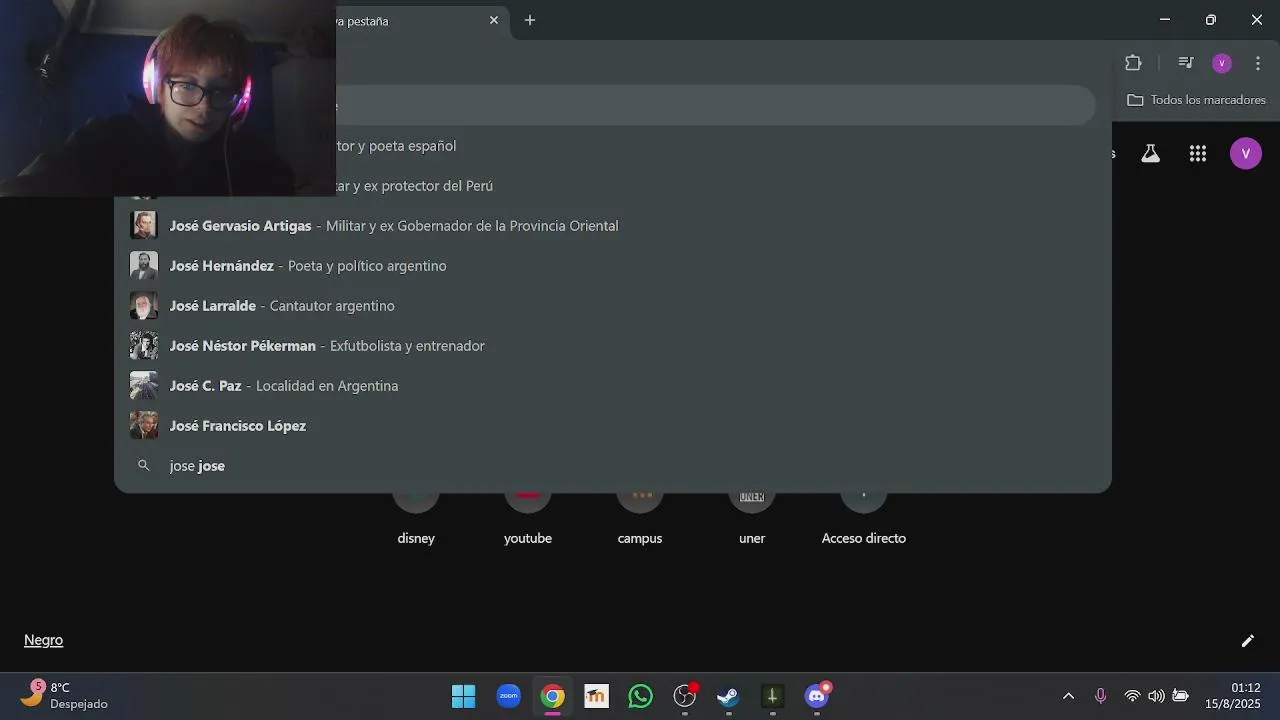This screenshot has height=720, width=1280.
Task: Open the battery tray icon
Action: coord(1181,696)
